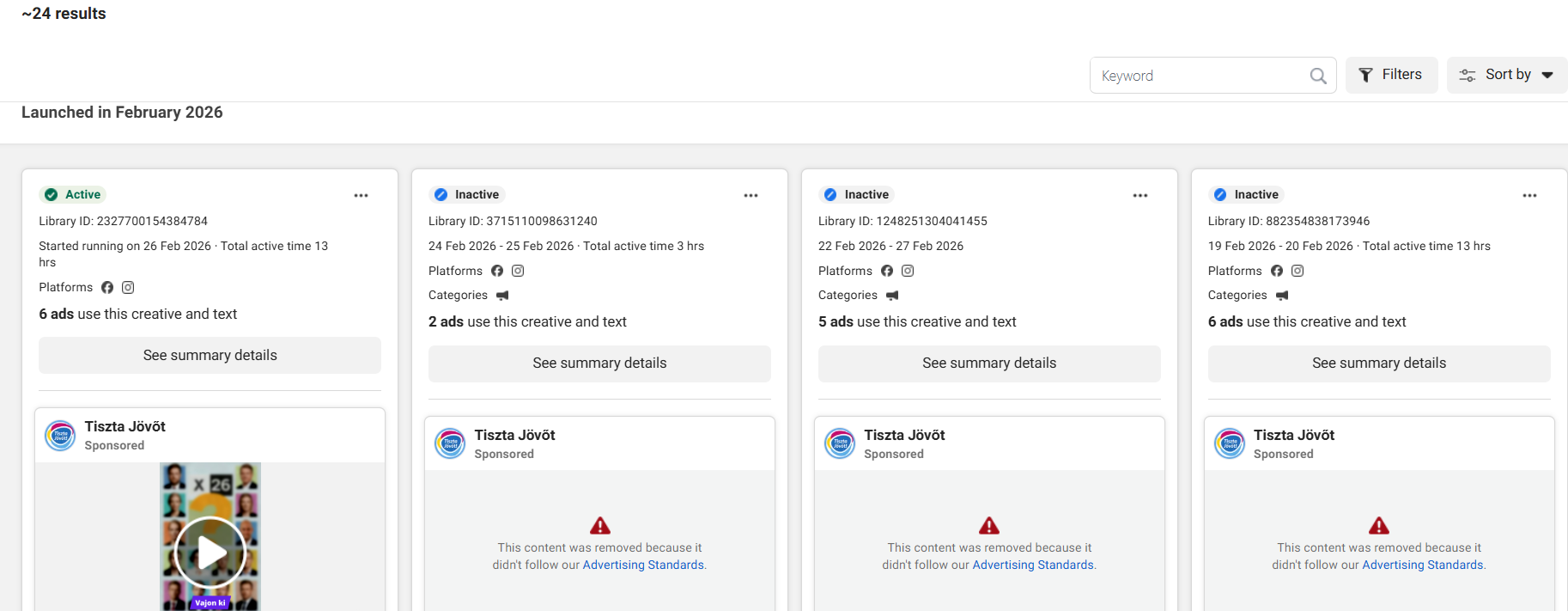Screen dimensions: 1568x611
Task: Open Tiszta Jövőt page name in third ad
Action: click(904, 435)
